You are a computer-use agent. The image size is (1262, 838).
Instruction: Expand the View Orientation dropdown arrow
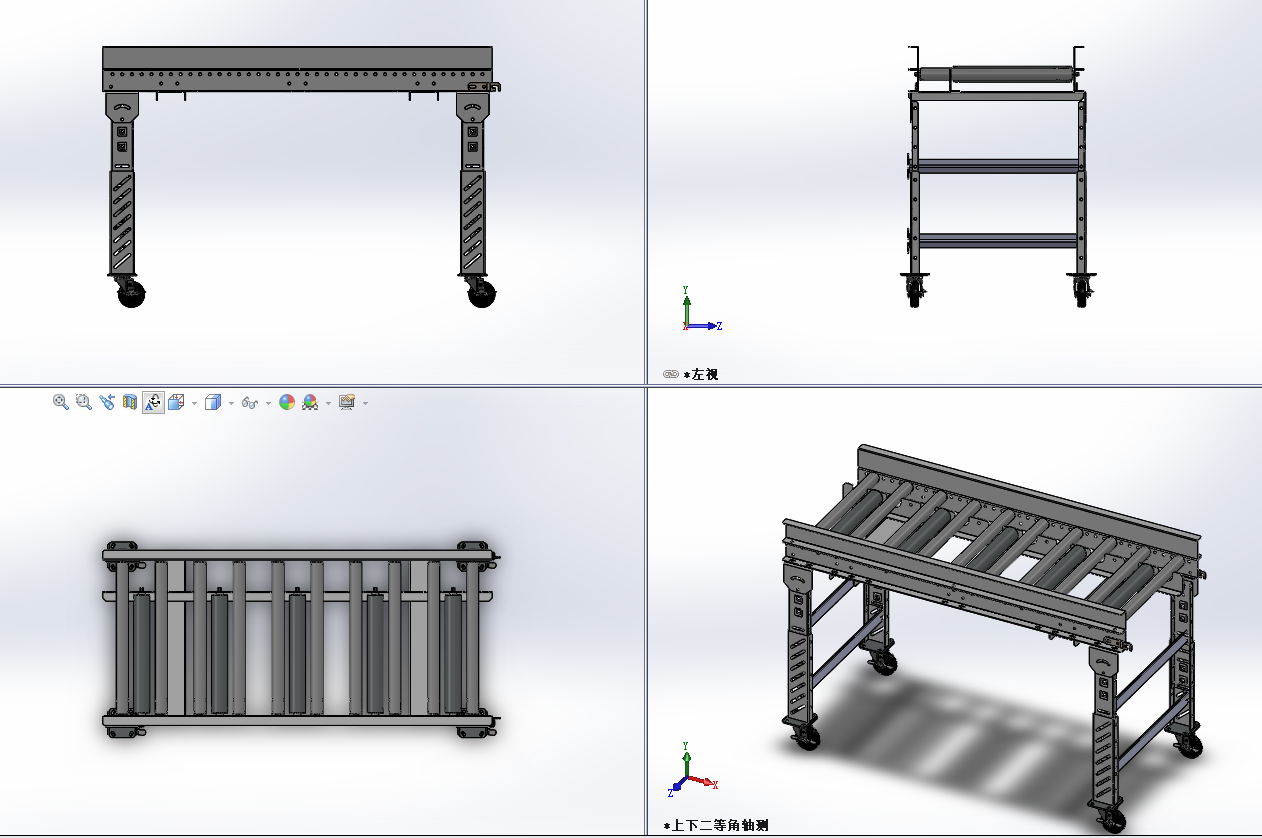point(194,403)
